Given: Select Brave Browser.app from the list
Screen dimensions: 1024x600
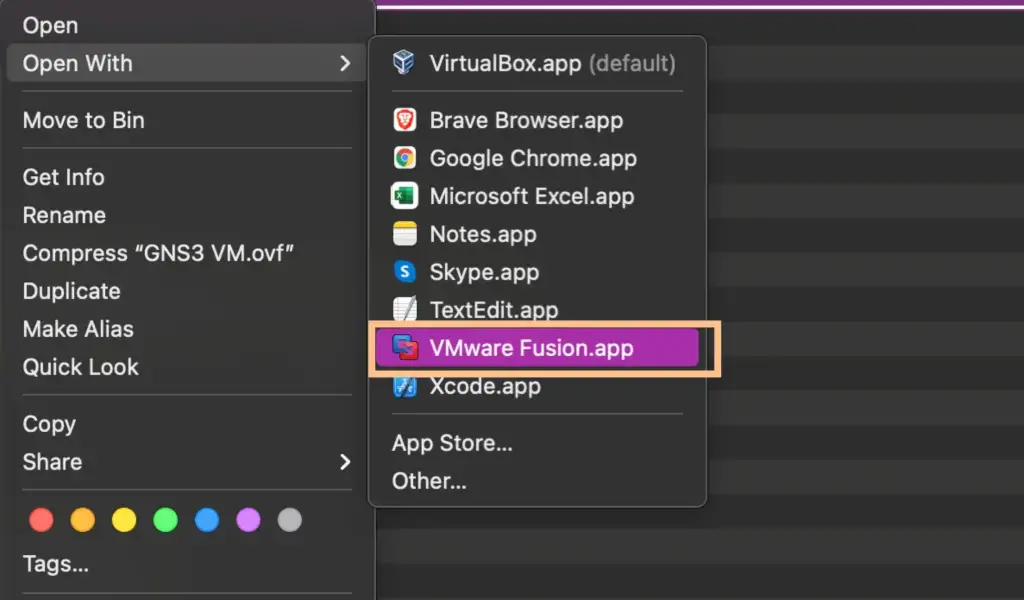Looking at the screenshot, I should point(525,120).
